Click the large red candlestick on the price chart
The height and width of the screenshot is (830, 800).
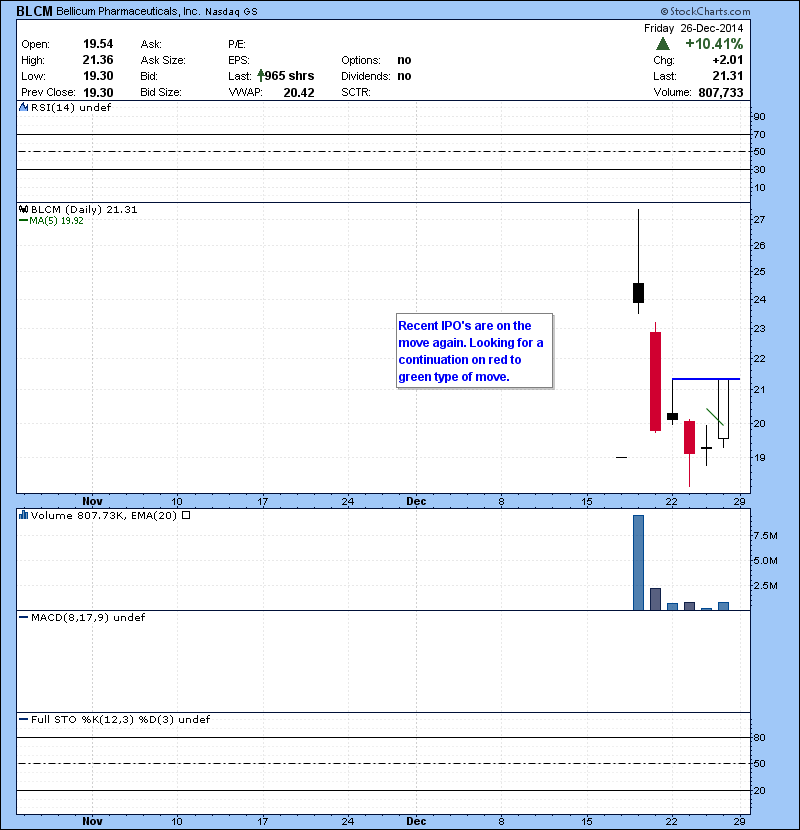[655, 381]
